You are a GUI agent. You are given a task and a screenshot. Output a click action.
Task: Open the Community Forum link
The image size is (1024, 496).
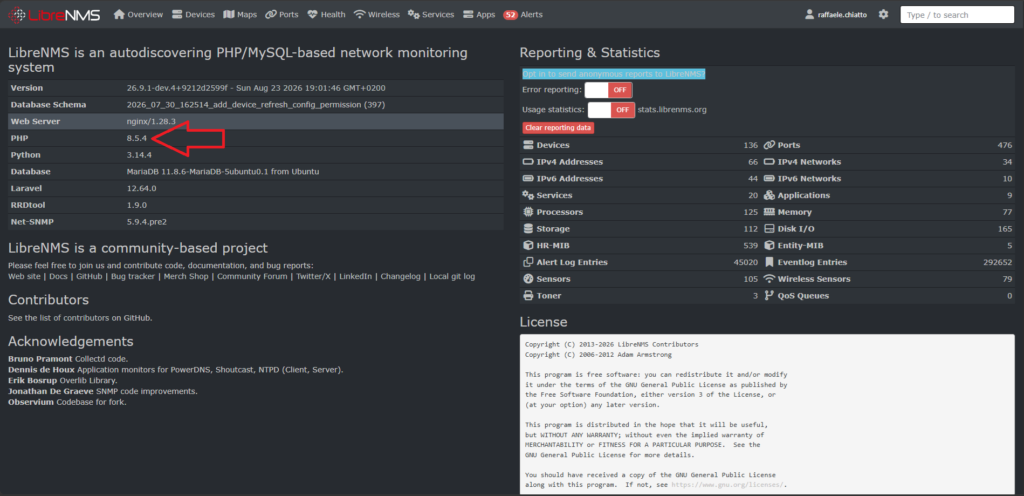tap(252, 277)
